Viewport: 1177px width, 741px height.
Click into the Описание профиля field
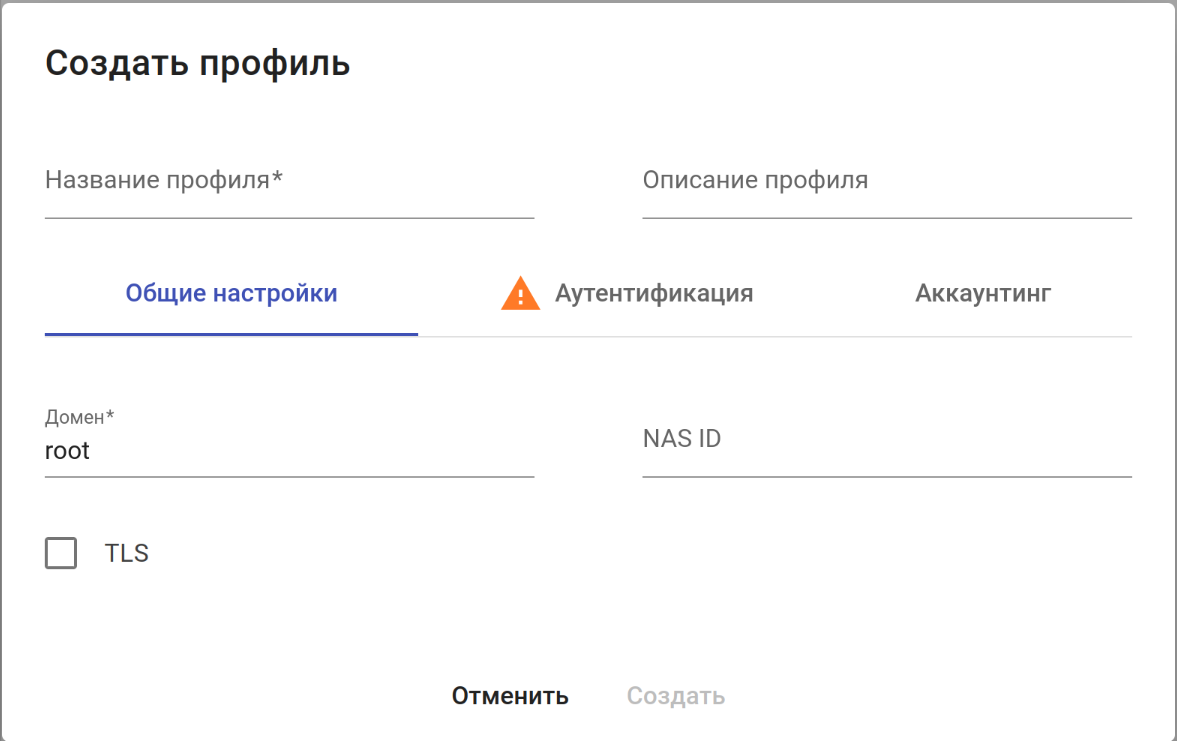point(886,190)
